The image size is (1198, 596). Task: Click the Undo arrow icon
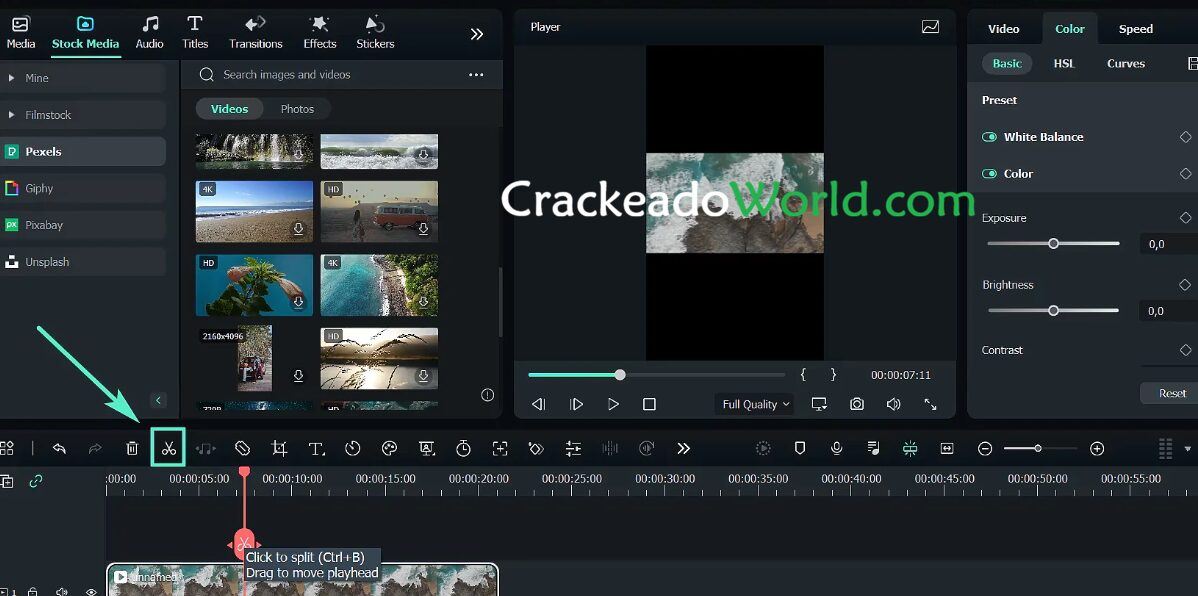[60, 447]
